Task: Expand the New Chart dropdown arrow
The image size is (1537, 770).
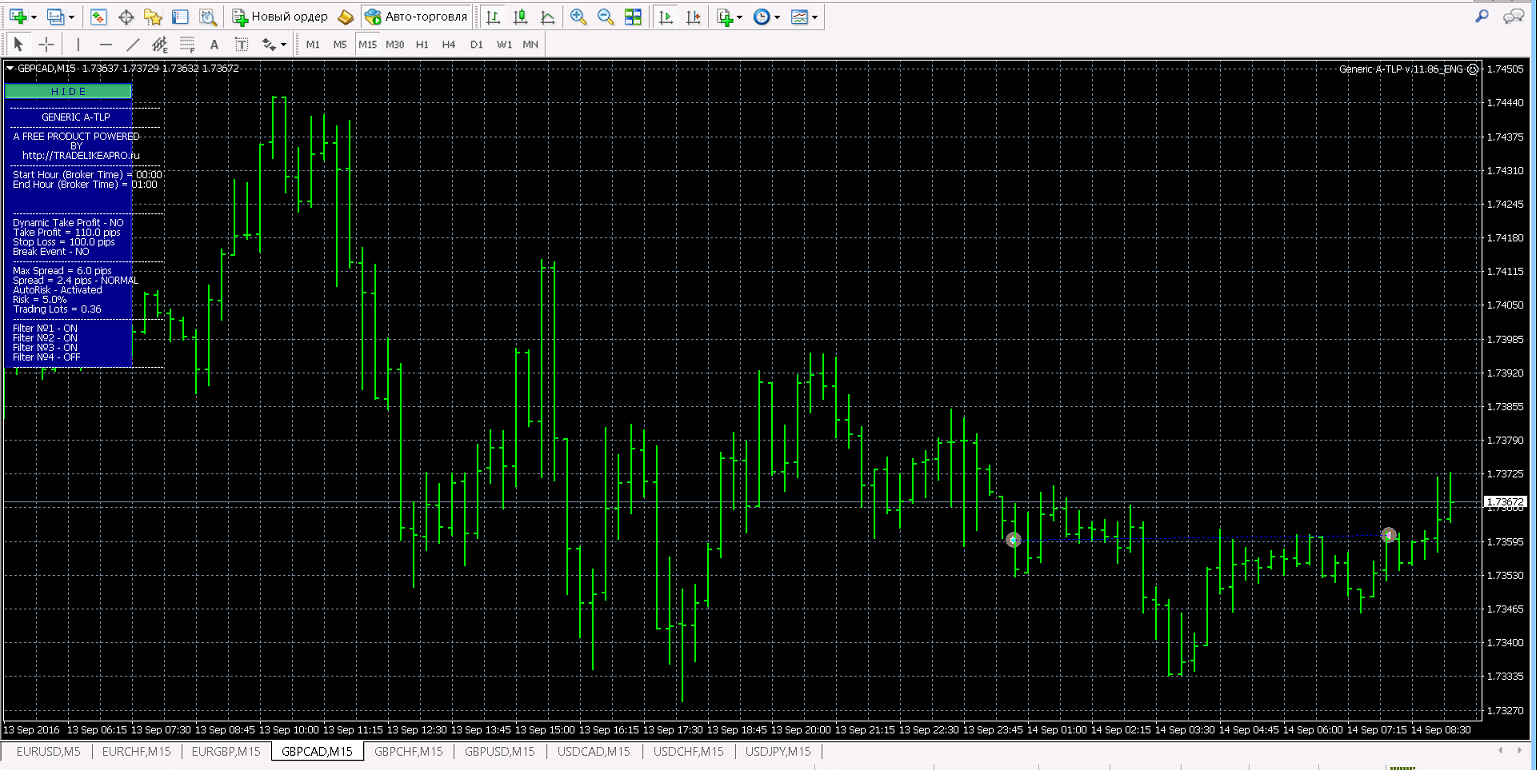Action: tap(34, 17)
